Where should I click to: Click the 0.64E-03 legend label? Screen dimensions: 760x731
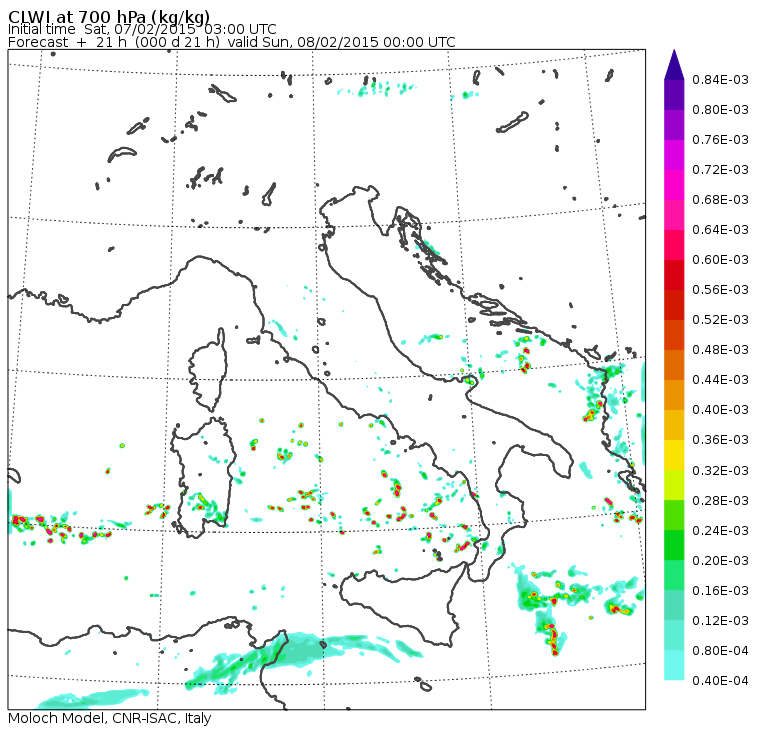(x=720, y=230)
